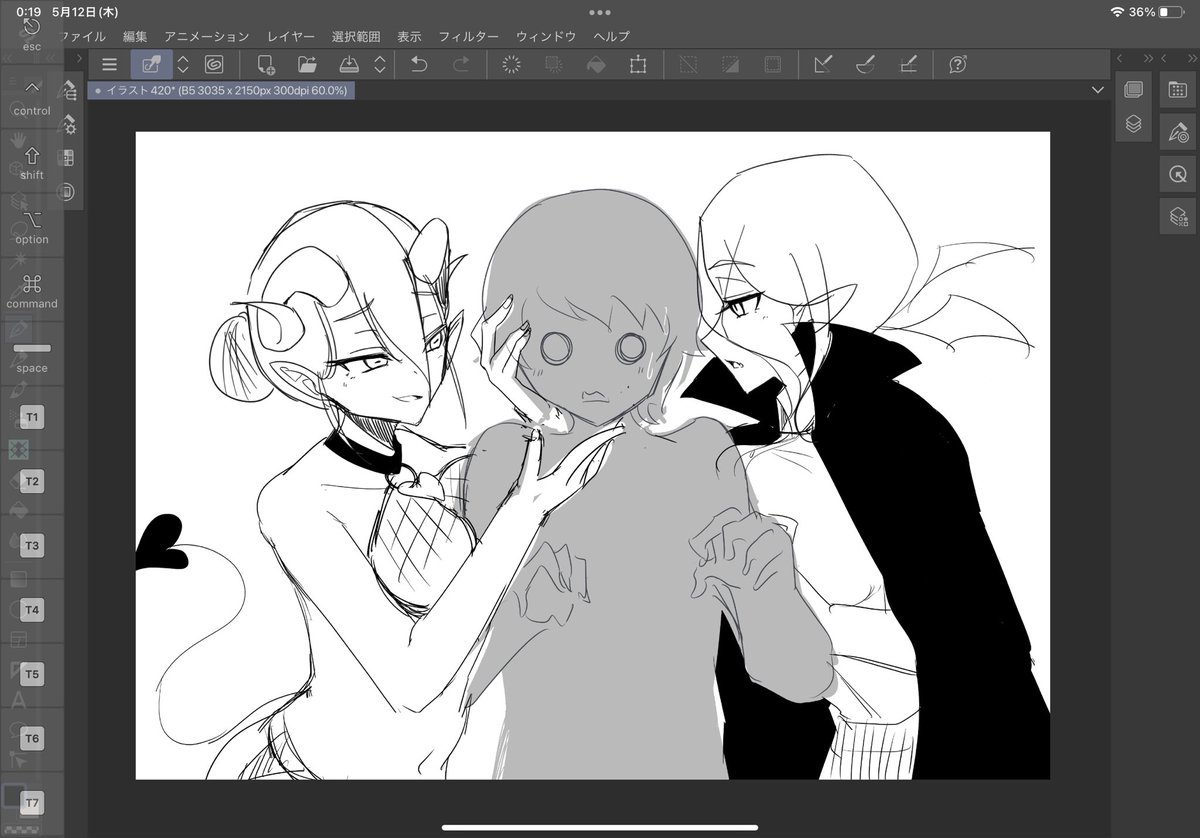
Task: Open the iPad multitasking three-dots control
Action: (x=600, y=12)
